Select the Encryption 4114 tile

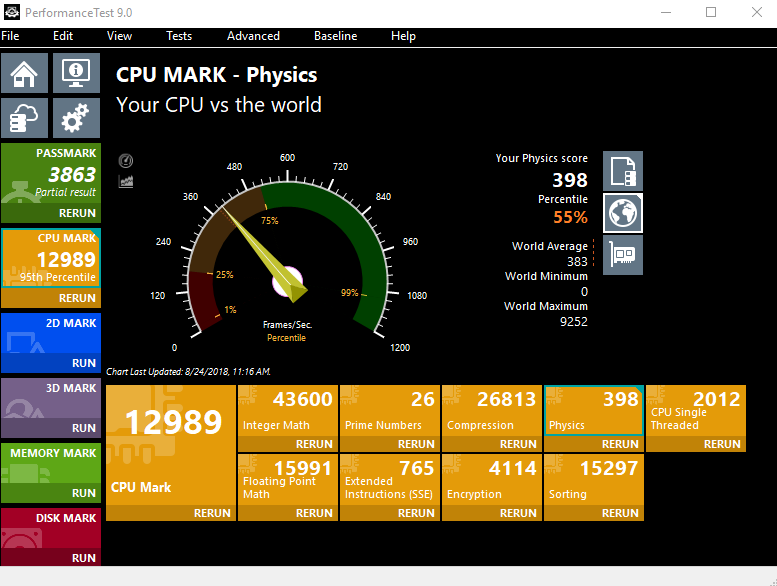pyautogui.click(x=492, y=479)
